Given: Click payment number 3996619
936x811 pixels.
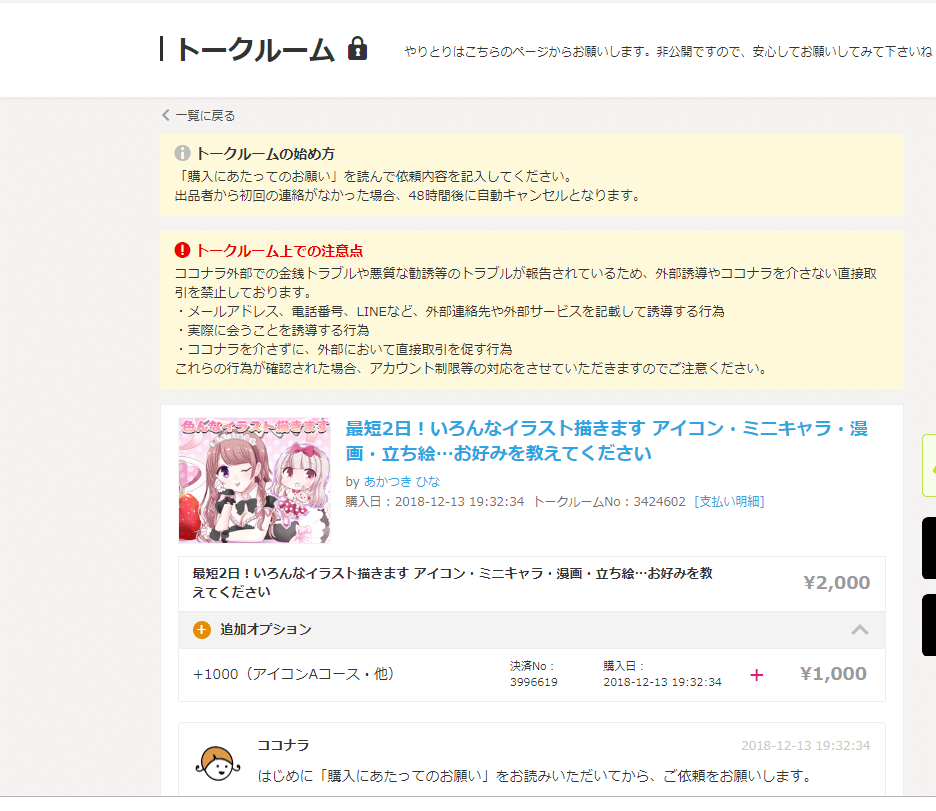Looking at the screenshot, I should 534,682.
